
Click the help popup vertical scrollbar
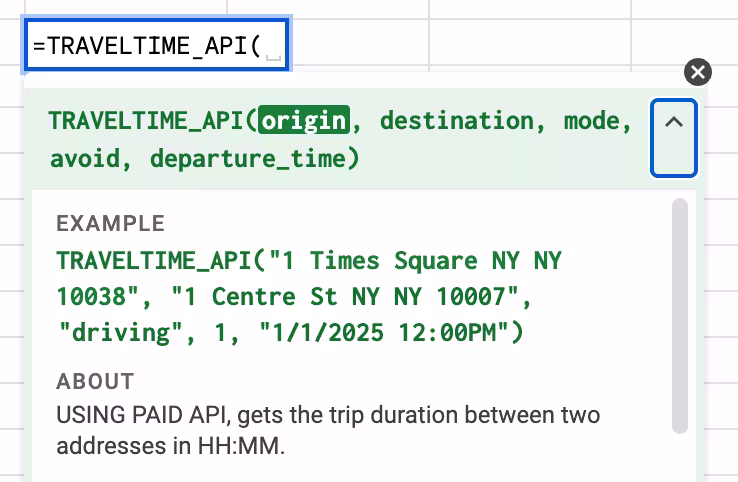[x=680, y=316]
